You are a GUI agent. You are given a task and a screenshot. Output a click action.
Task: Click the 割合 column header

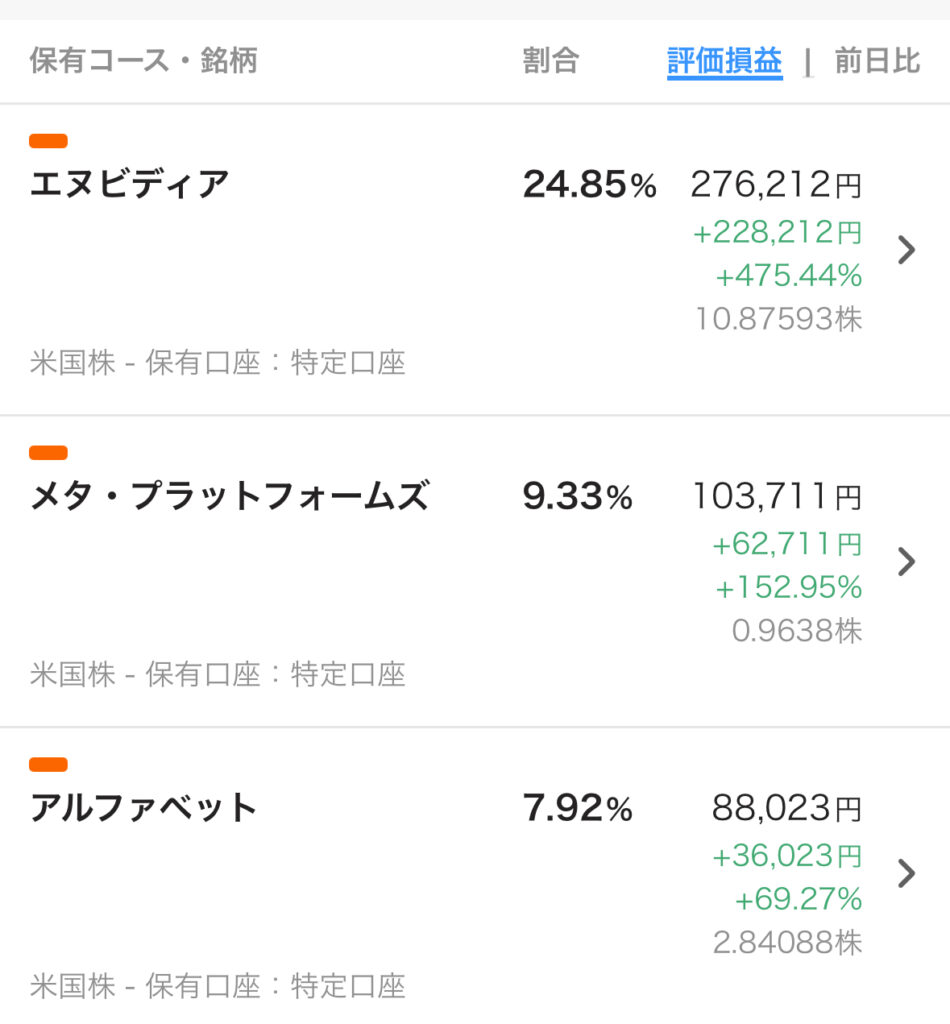pyautogui.click(x=551, y=61)
